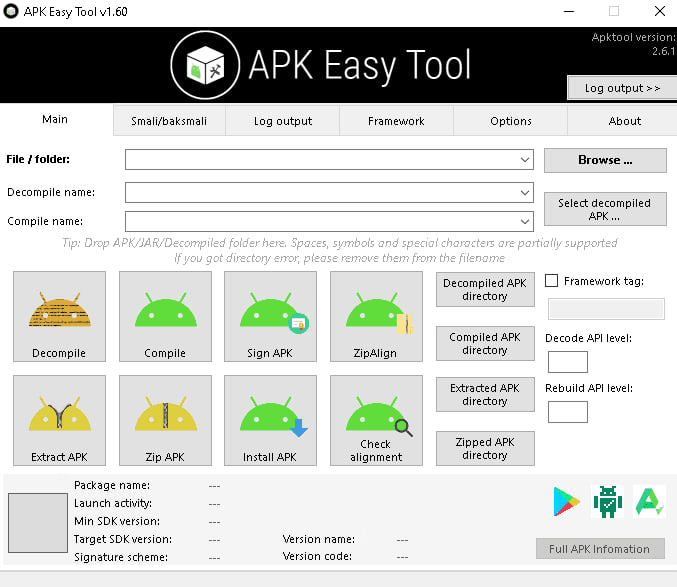
Task: Switch to the Smali/baksmali tab
Action: 169,121
